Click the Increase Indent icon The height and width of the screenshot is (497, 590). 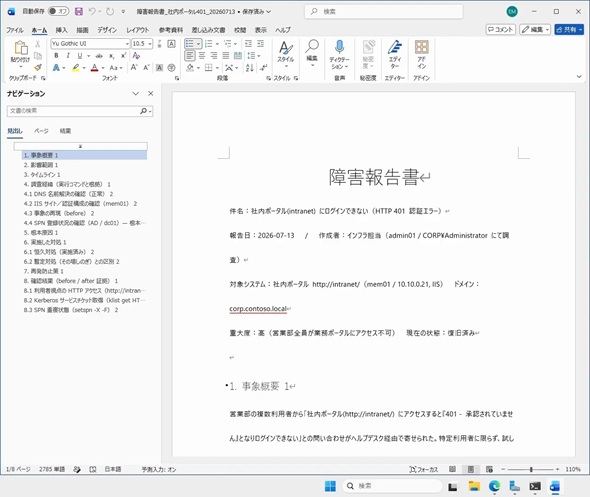coord(260,44)
